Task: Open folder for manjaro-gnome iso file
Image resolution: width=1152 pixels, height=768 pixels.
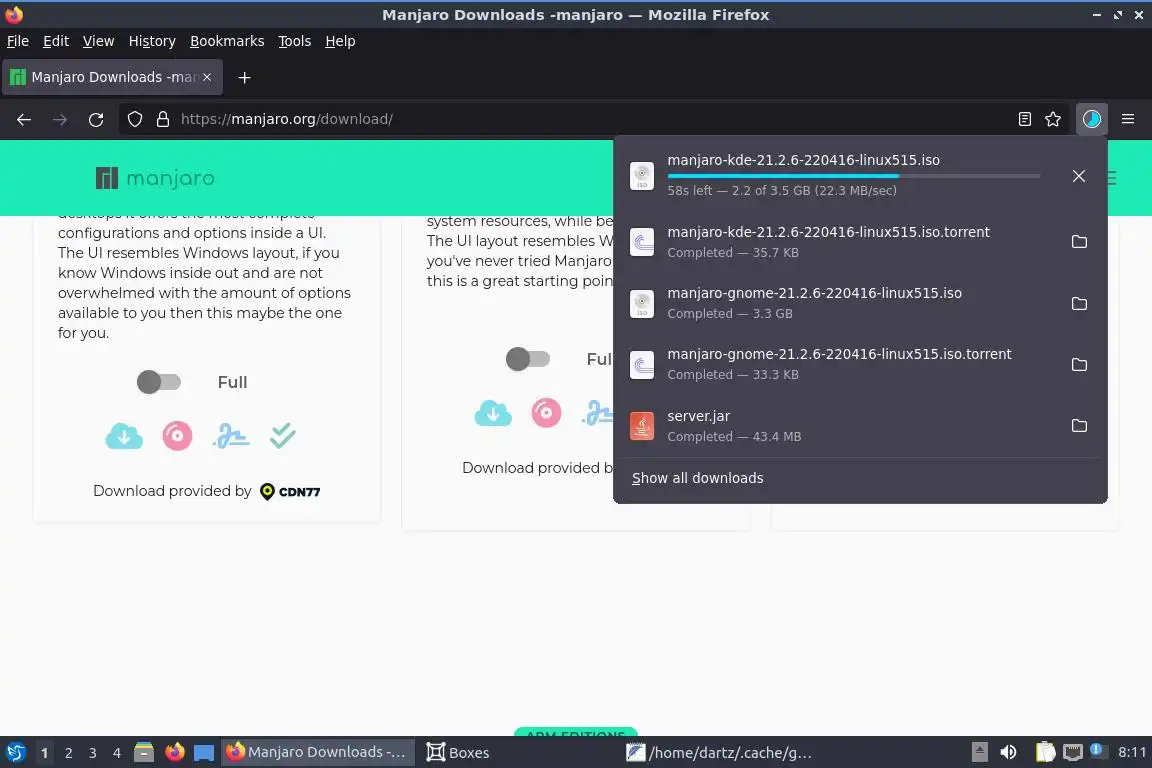Action: click(x=1079, y=304)
